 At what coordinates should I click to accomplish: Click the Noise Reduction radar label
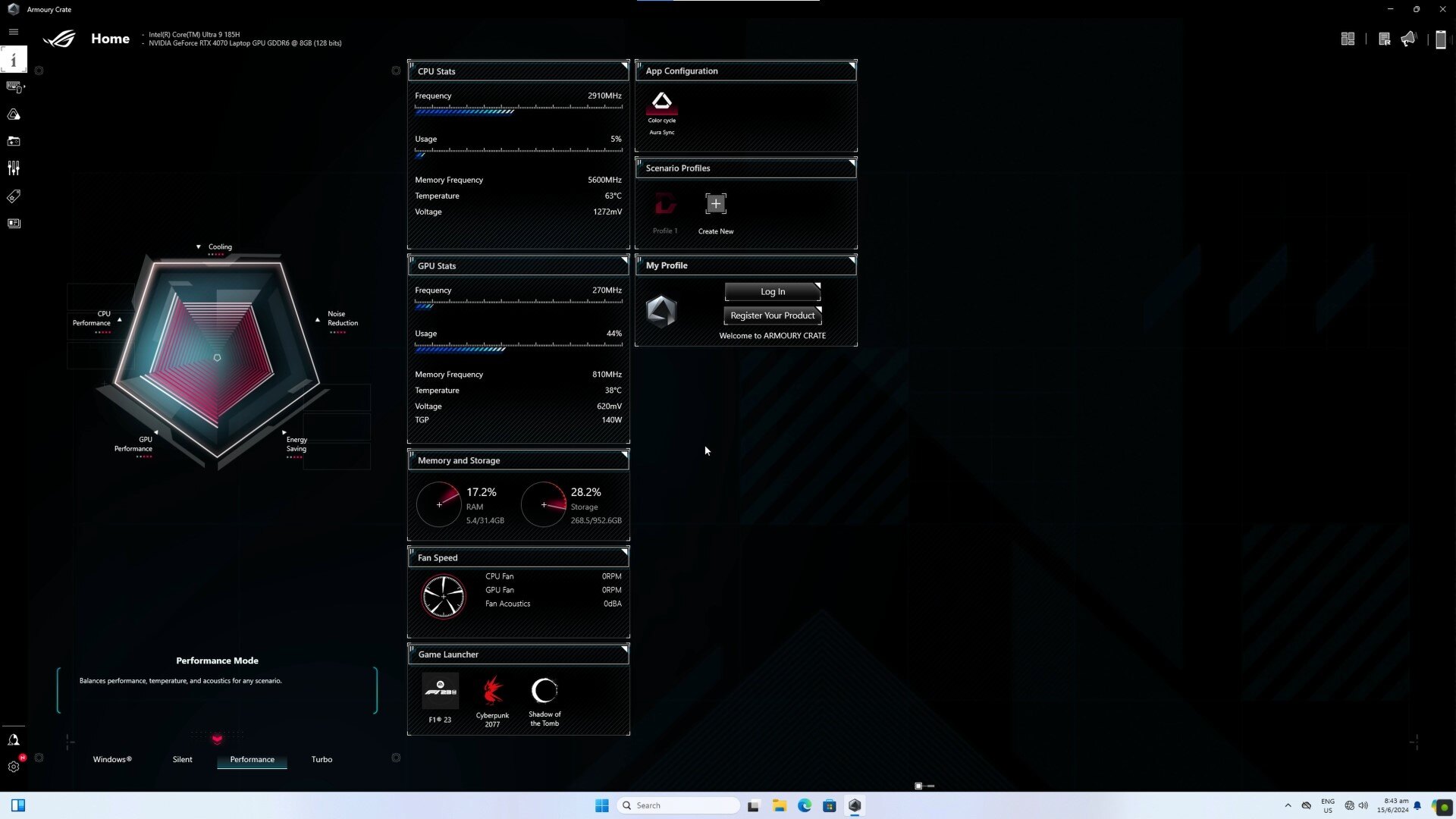(343, 318)
